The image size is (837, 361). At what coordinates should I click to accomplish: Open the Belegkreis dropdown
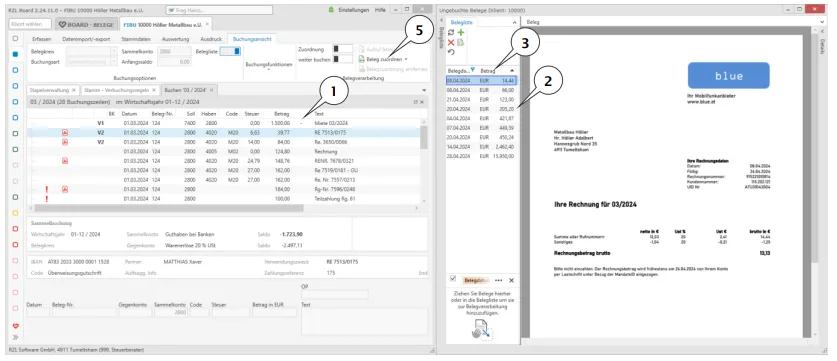pos(114,51)
